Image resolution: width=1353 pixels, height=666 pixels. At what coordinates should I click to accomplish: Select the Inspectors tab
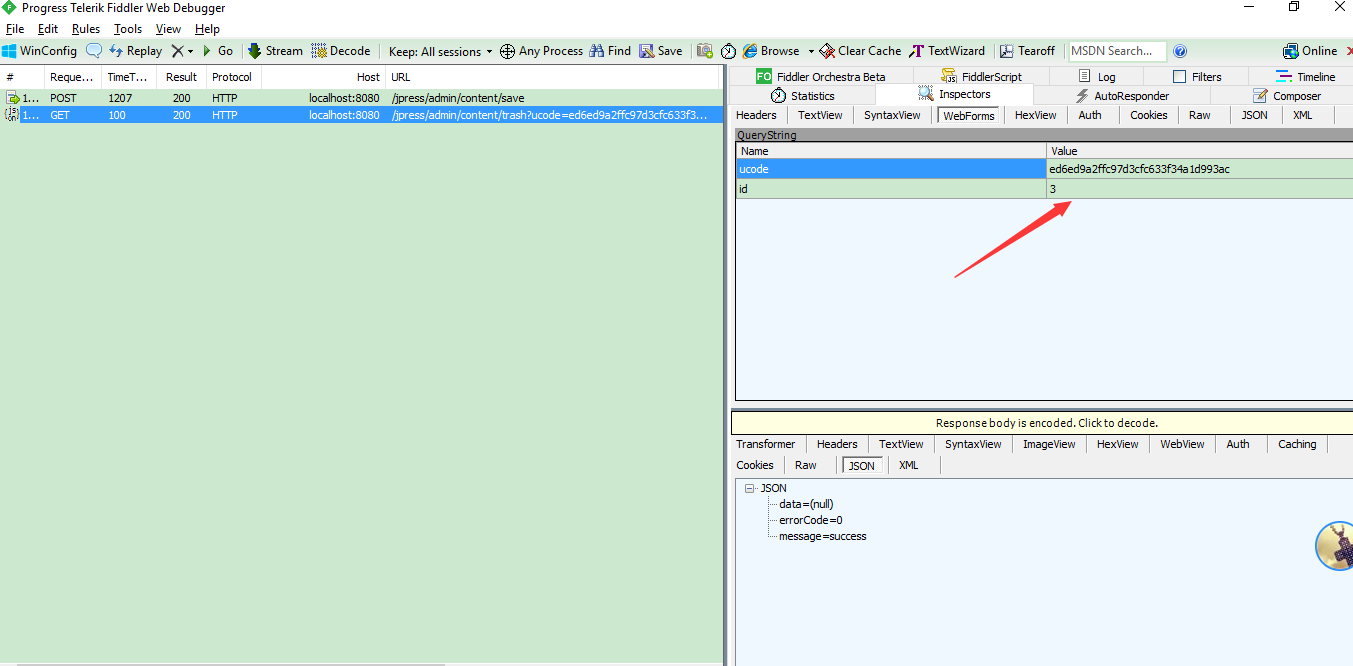coord(954,95)
